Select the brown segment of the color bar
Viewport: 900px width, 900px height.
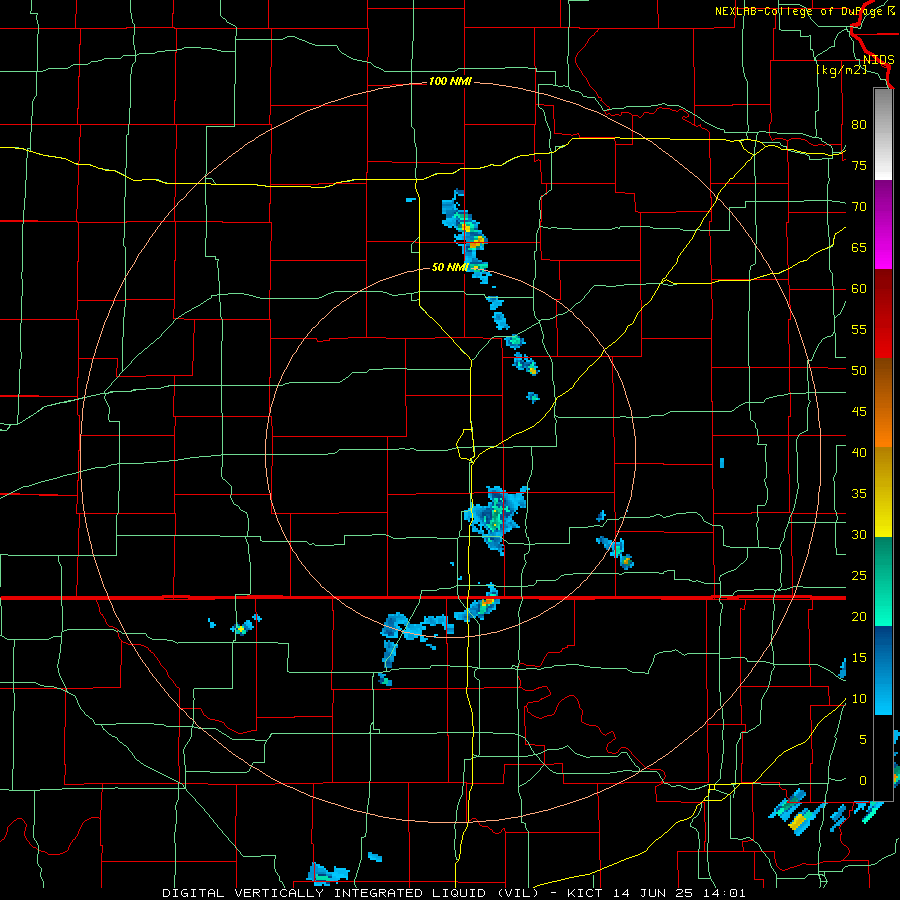(x=883, y=381)
